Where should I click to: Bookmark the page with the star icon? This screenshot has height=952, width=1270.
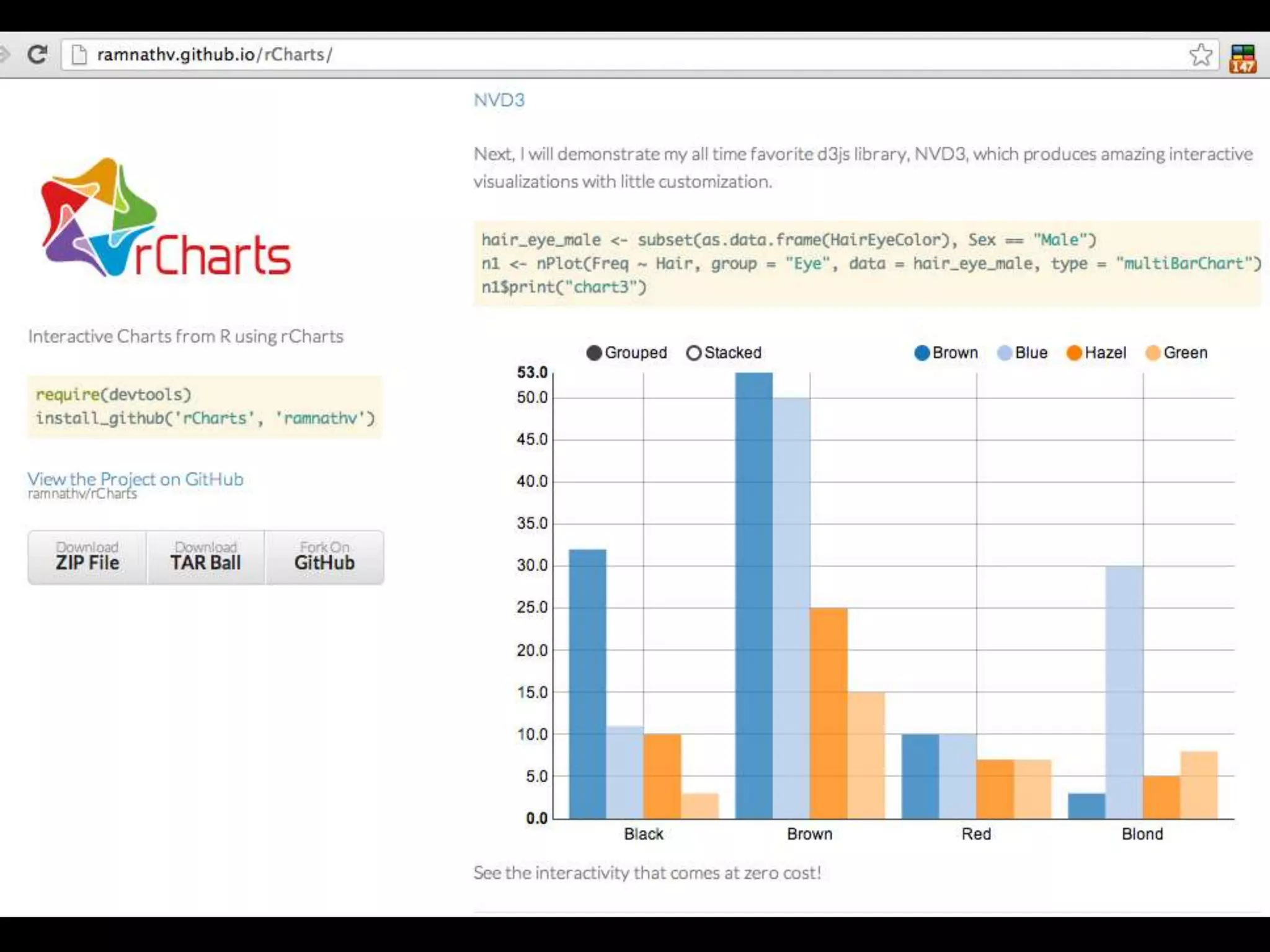[1201, 55]
